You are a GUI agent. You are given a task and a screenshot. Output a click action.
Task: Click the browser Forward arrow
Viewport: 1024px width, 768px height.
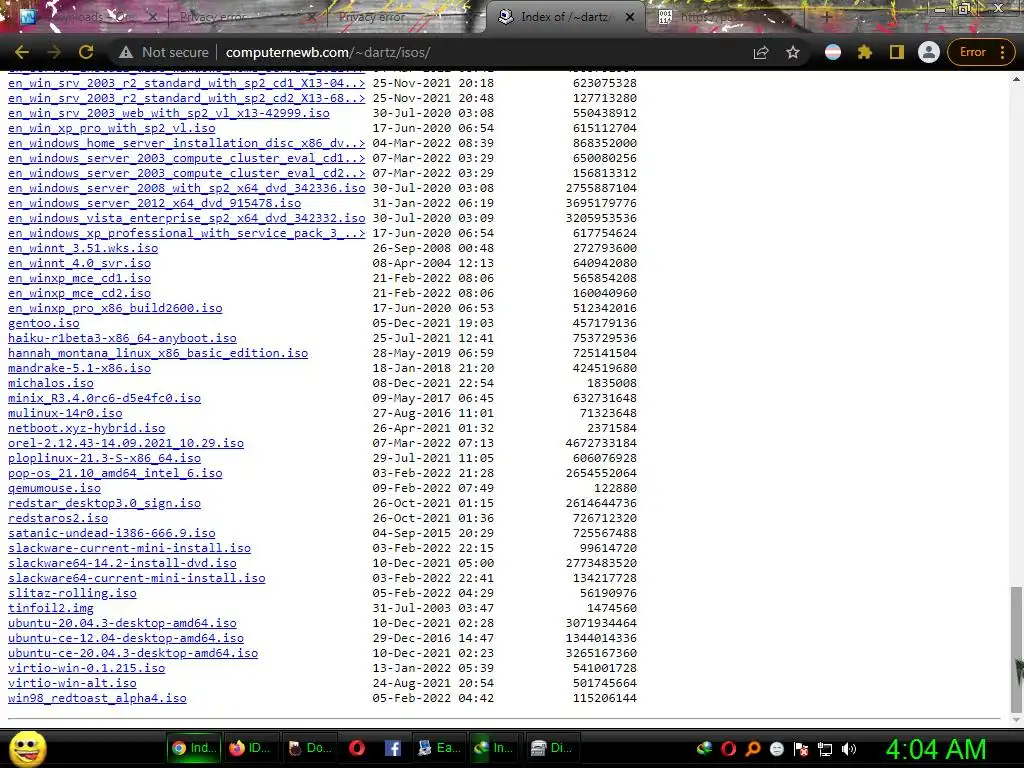54,52
